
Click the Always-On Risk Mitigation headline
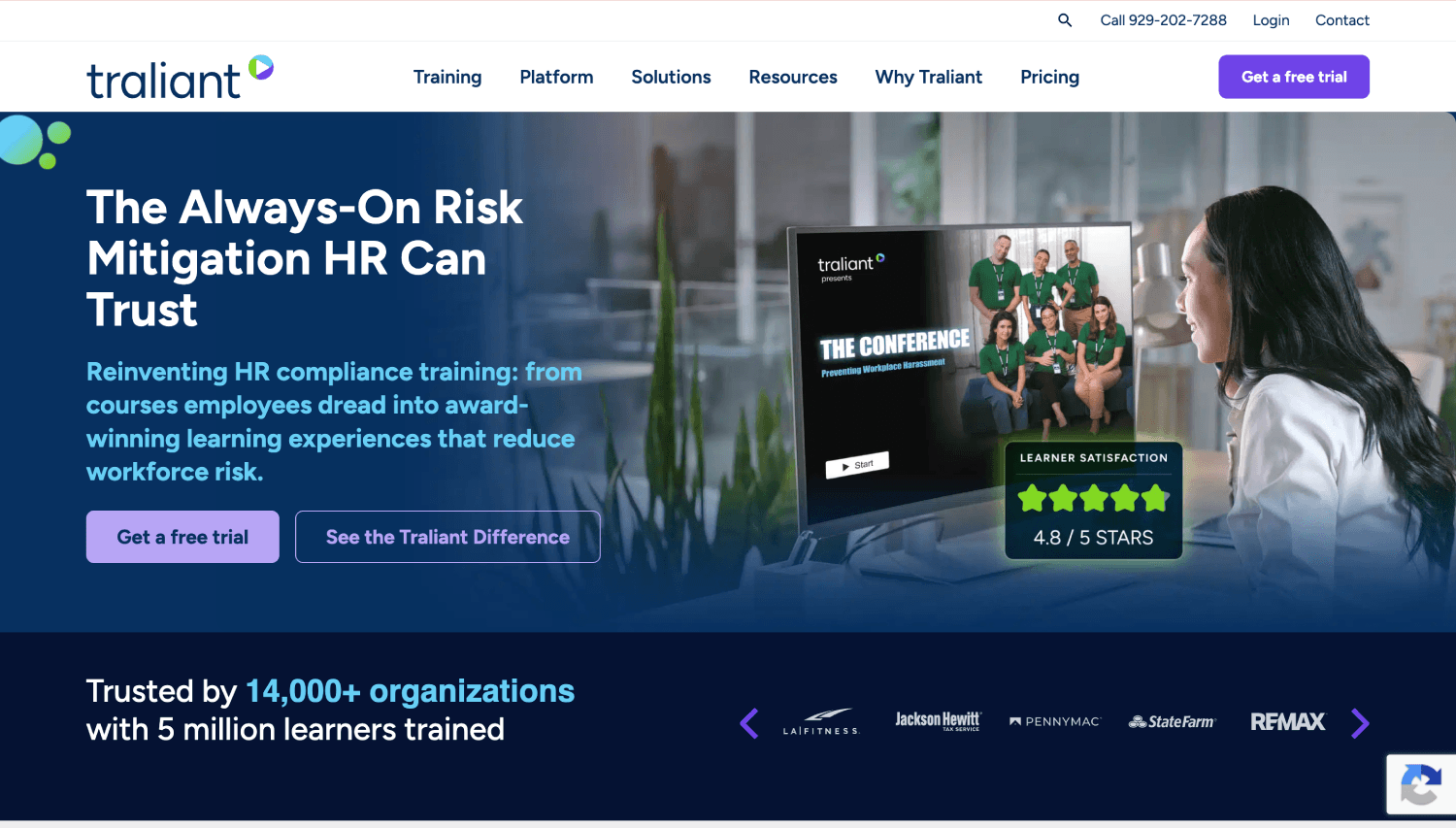305,258
